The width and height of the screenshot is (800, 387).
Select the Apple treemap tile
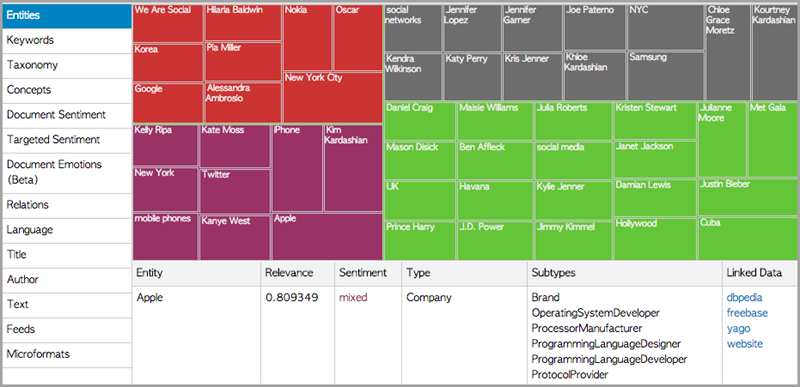coord(327,237)
